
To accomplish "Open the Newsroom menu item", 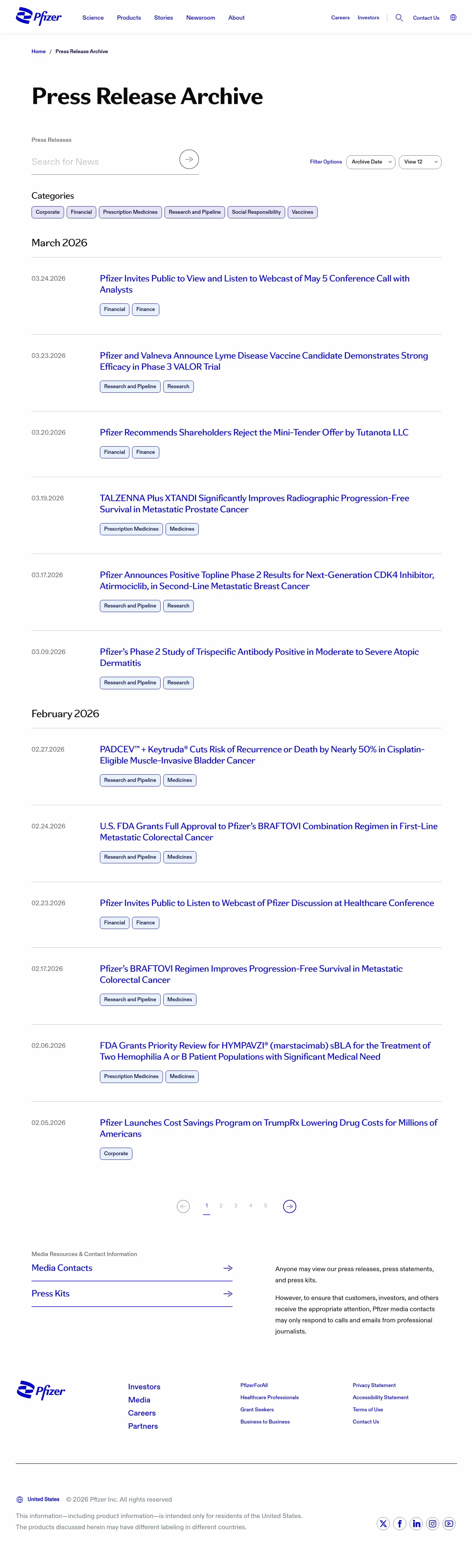I will point(200,18).
